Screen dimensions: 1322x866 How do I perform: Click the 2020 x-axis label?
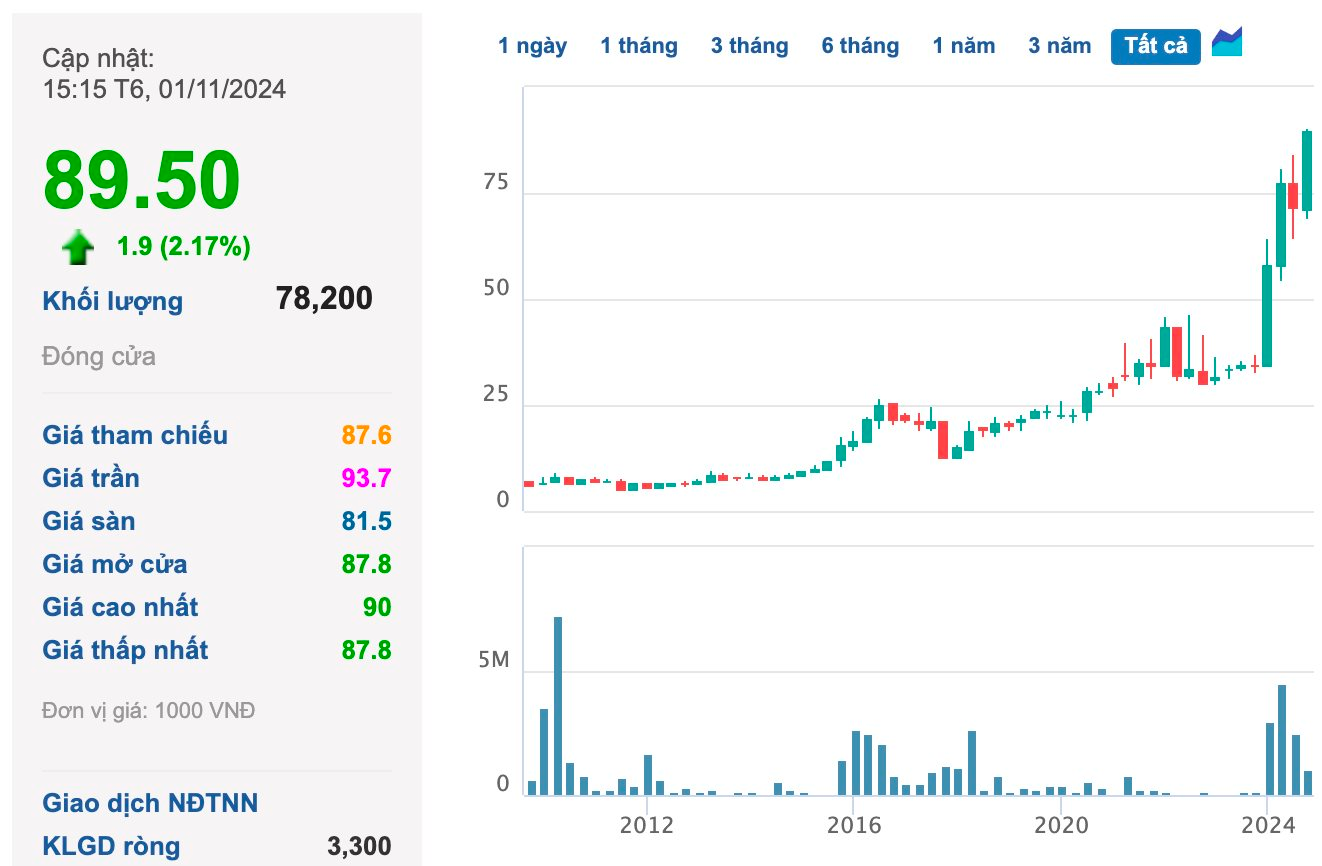coord(1060,826)
